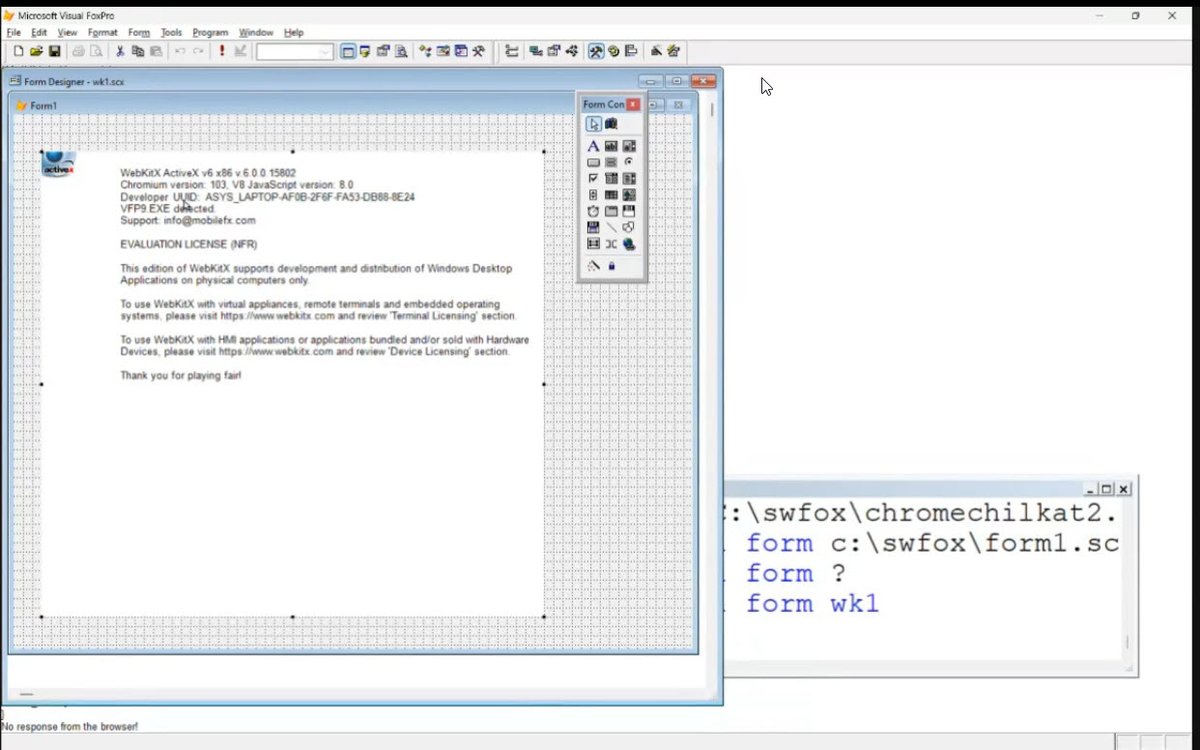Open the Data Environment toolbar icon

pyautogui.click(x=536, y=51)
